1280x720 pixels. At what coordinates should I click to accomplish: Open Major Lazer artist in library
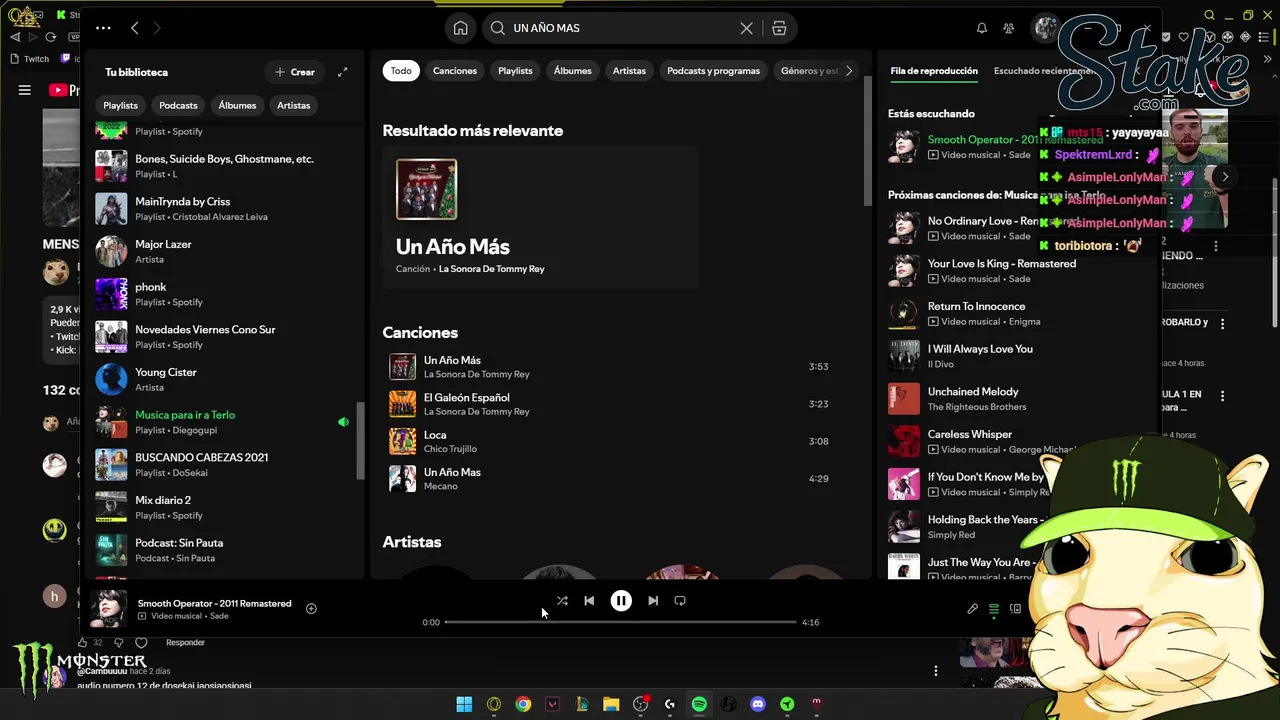coord(226,251)
